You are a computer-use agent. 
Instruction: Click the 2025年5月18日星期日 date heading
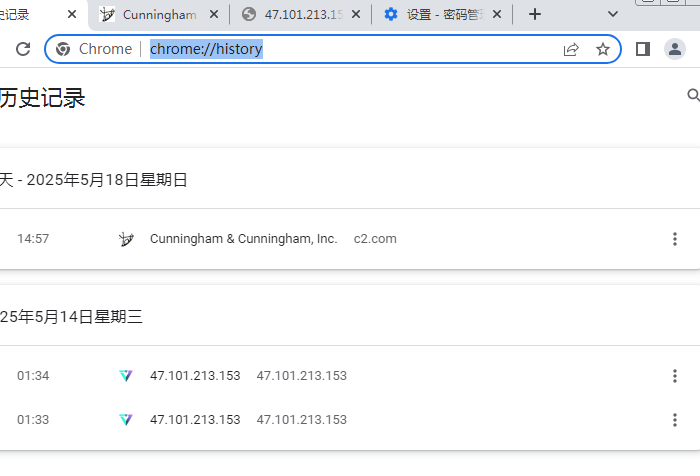(x=107, y=180)
